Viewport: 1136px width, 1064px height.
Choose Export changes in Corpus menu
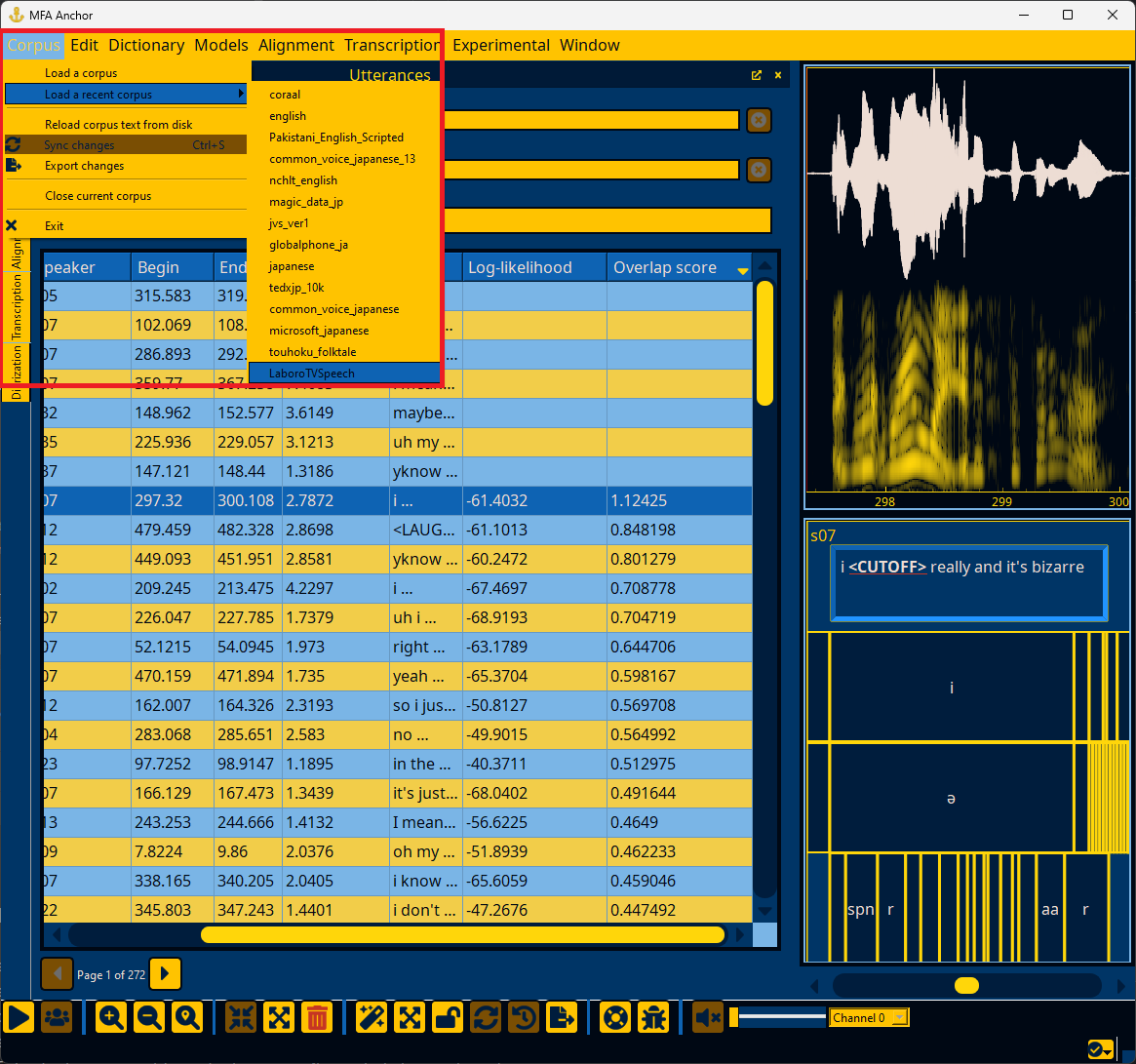pyautogui.click(x=126, y=166)
